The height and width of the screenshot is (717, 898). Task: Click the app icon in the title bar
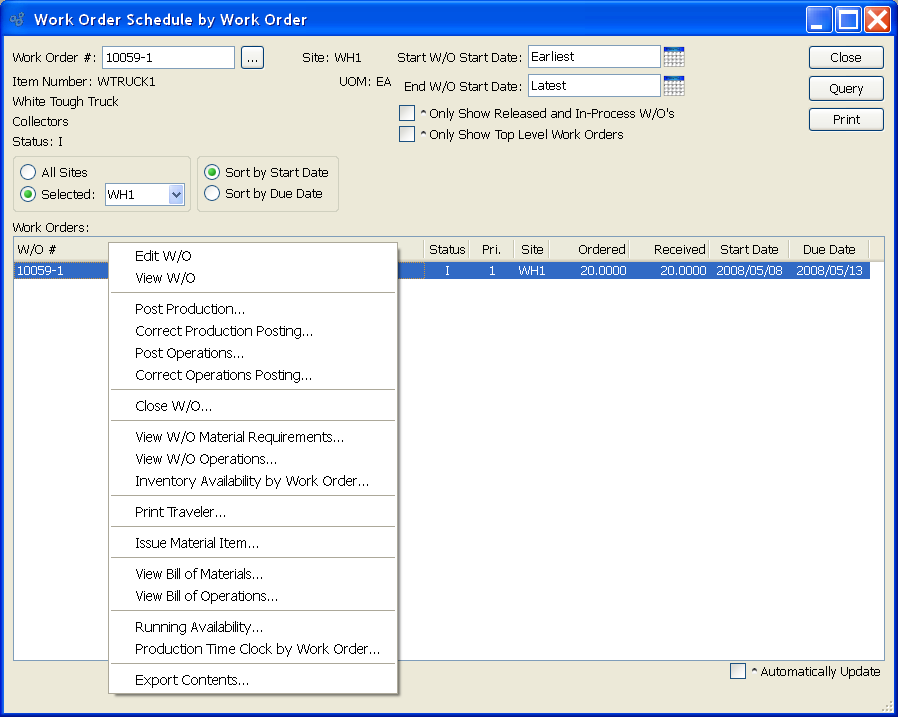click(17, 19)
